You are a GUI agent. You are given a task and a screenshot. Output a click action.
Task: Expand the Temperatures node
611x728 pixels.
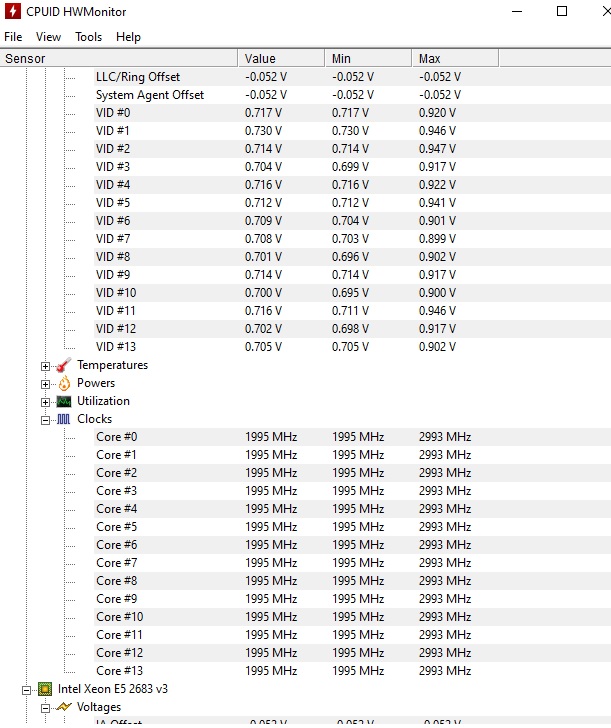(45, 366)
